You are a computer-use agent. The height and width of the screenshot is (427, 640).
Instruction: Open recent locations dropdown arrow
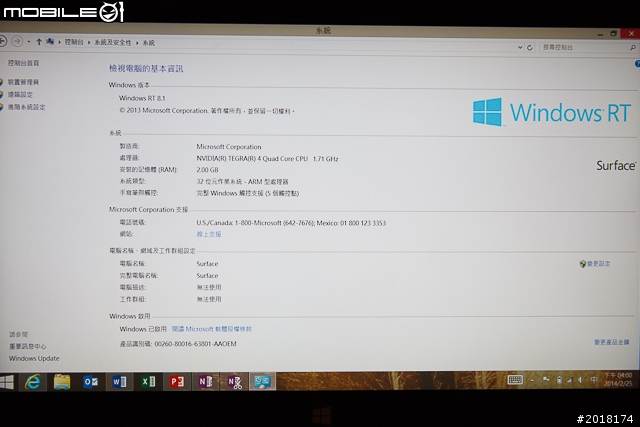pos(29,42)
